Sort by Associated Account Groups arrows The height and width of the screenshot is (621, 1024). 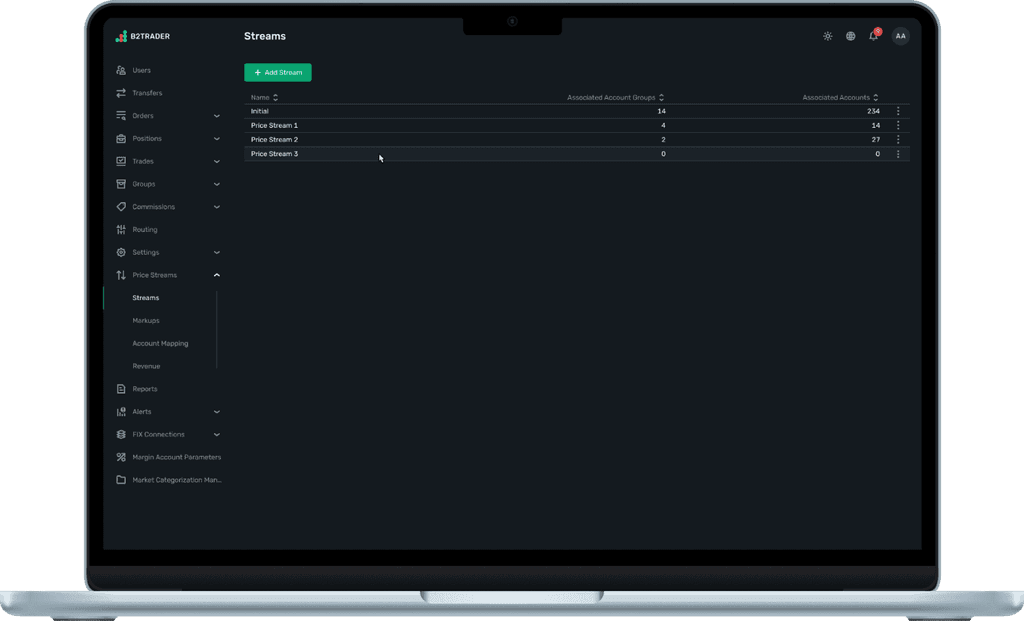tap(662, 97)
